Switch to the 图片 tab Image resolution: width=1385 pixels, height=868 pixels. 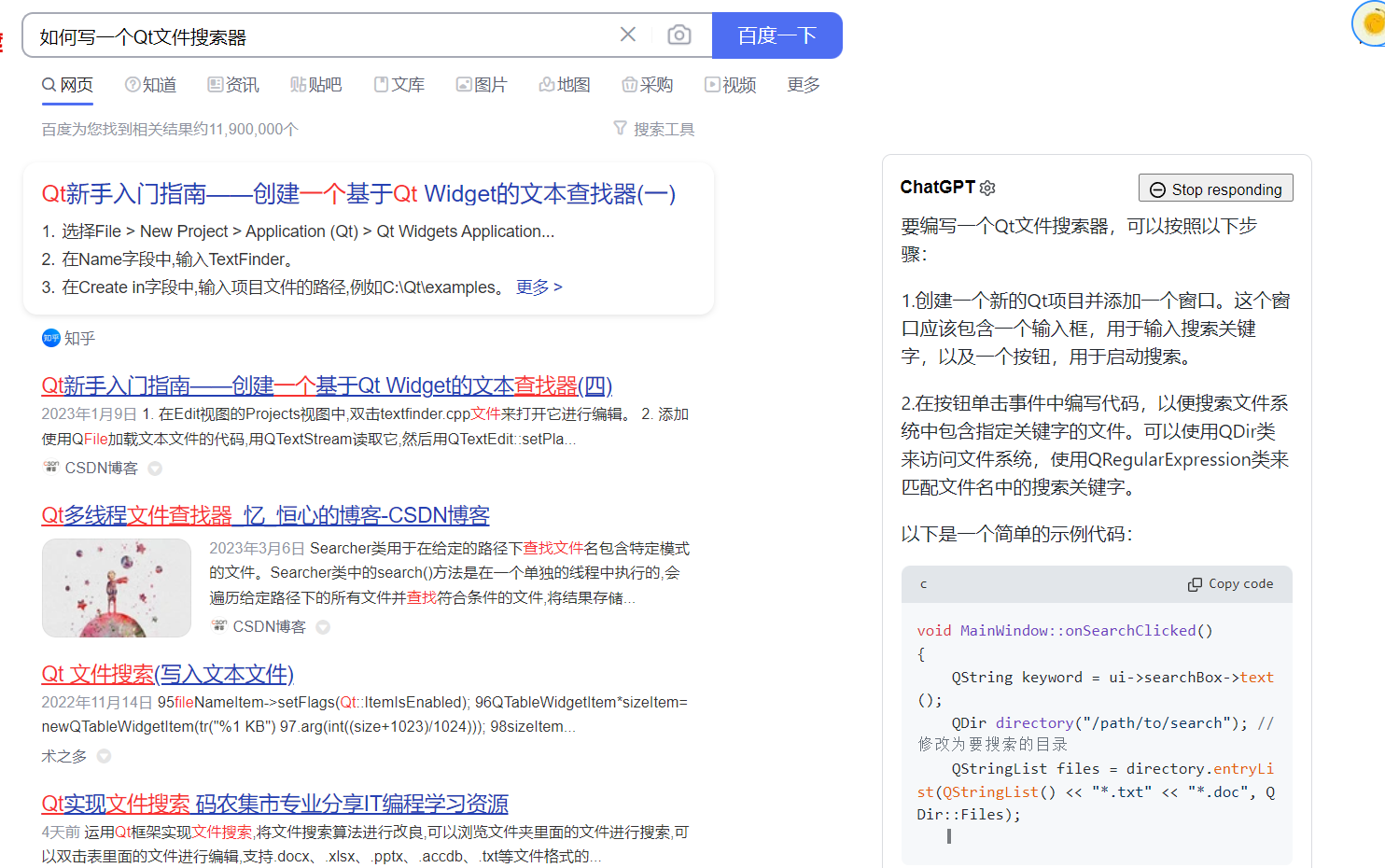(x=482, y=85)
